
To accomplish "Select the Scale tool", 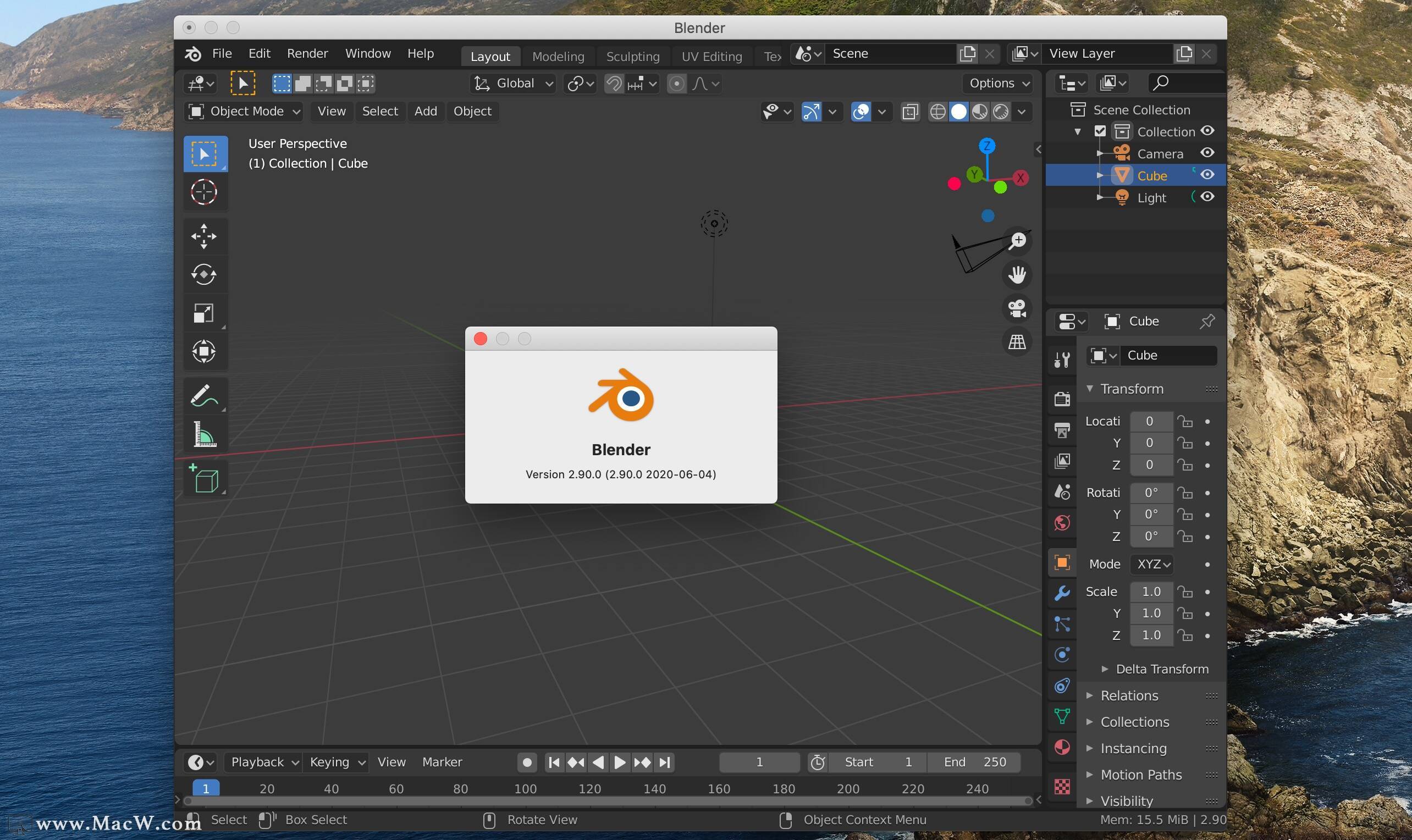I will [204, 313].
